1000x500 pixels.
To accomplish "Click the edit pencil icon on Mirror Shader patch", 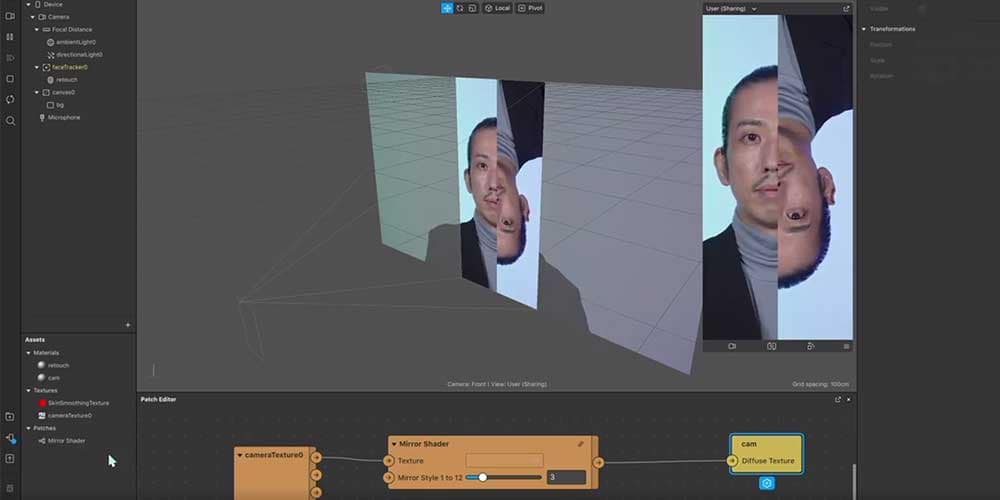I will click(581, 444).
